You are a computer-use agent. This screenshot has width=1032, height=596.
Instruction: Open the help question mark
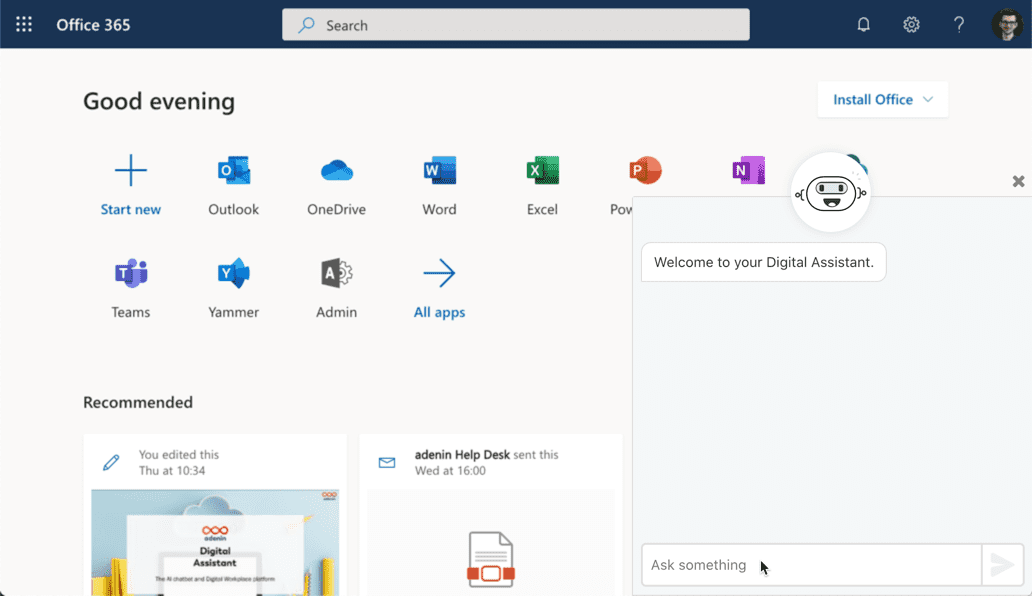coord(959,24)
